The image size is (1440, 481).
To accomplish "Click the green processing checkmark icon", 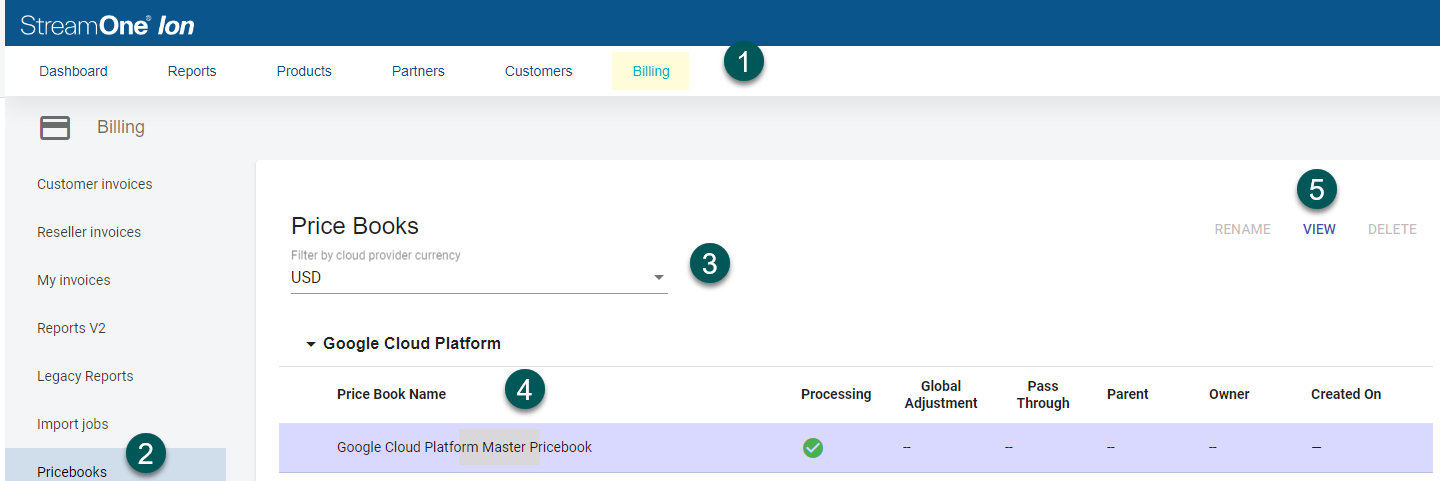I will [x=813, y=448].
